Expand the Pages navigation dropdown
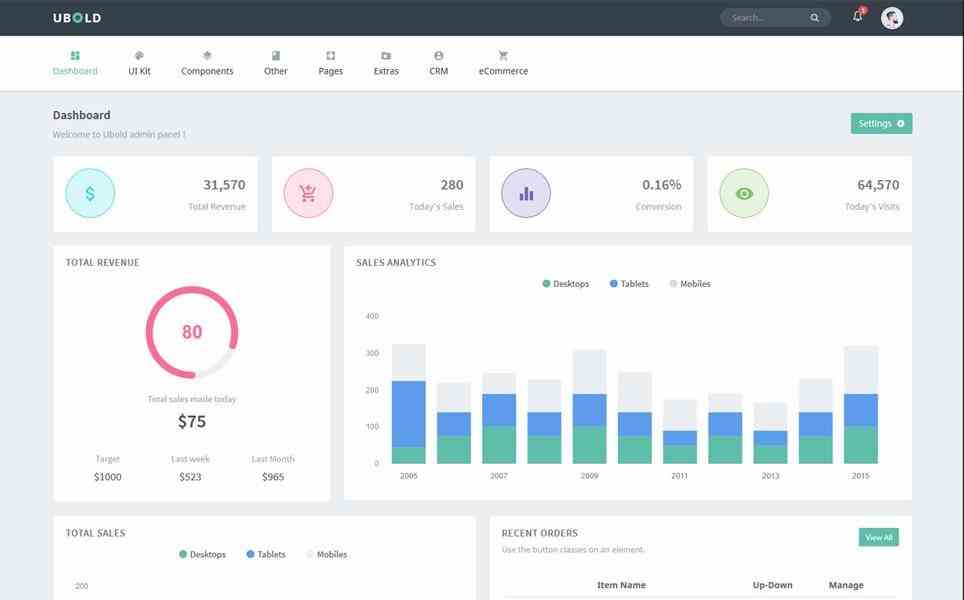This screenshot has width=964, height=600. [x=330, y=63]
